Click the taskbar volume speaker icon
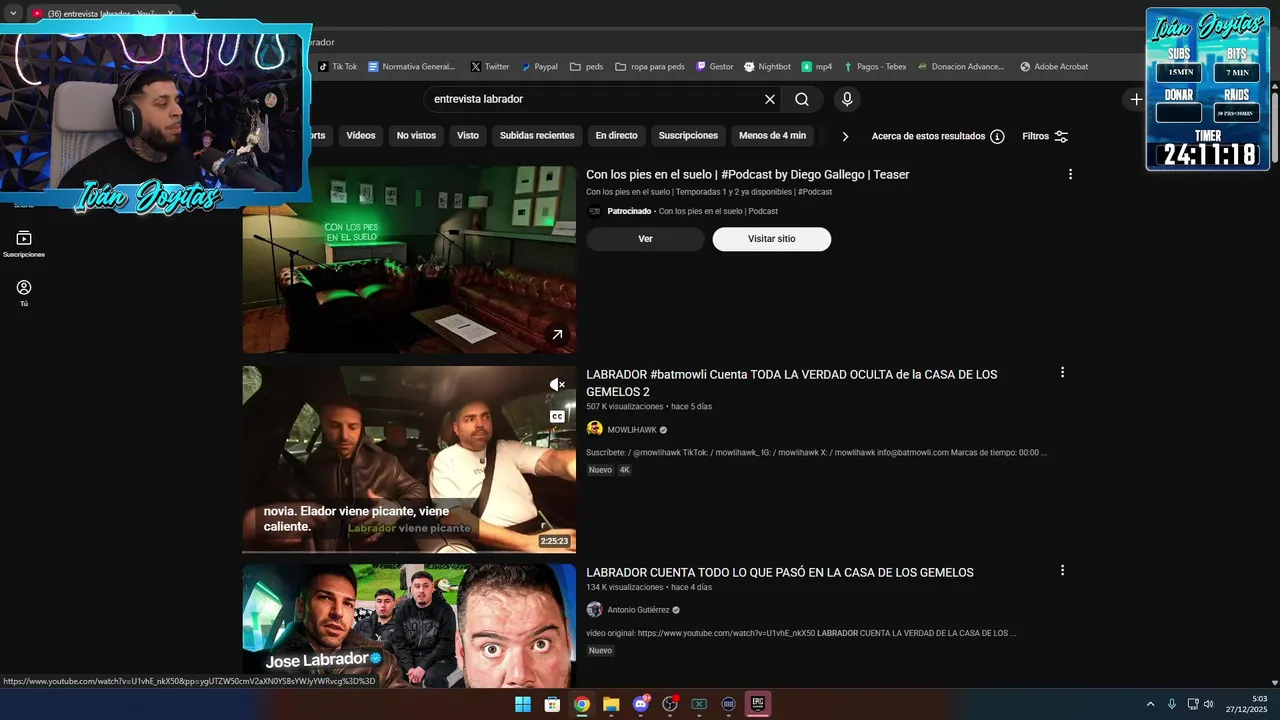 pos(1209,704)
